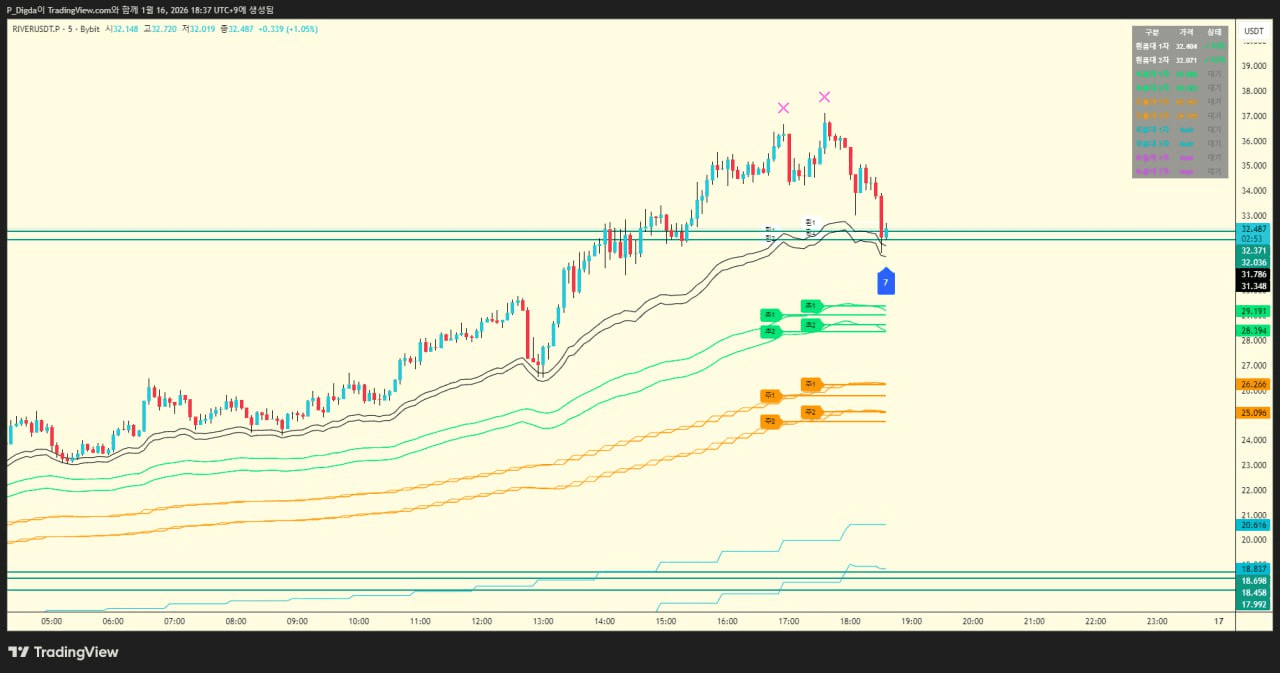Click the RIVERUSDT.P symbol title
The height and width of the screenshot is (673, 1280).
(42, 29)
